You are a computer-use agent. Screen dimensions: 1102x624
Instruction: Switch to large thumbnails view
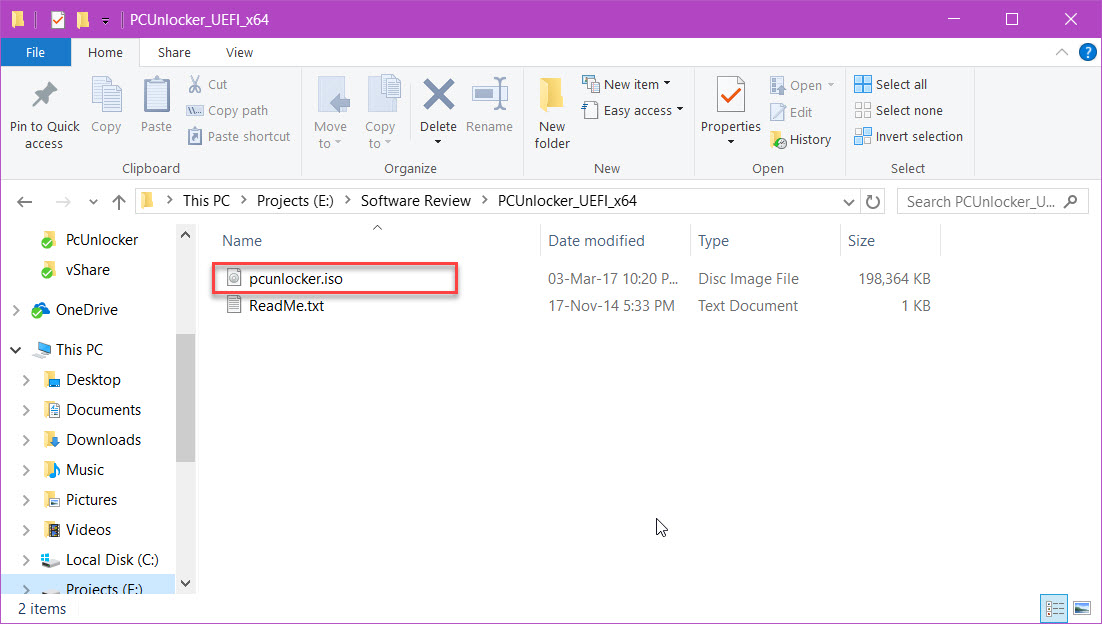point(1083,607)
